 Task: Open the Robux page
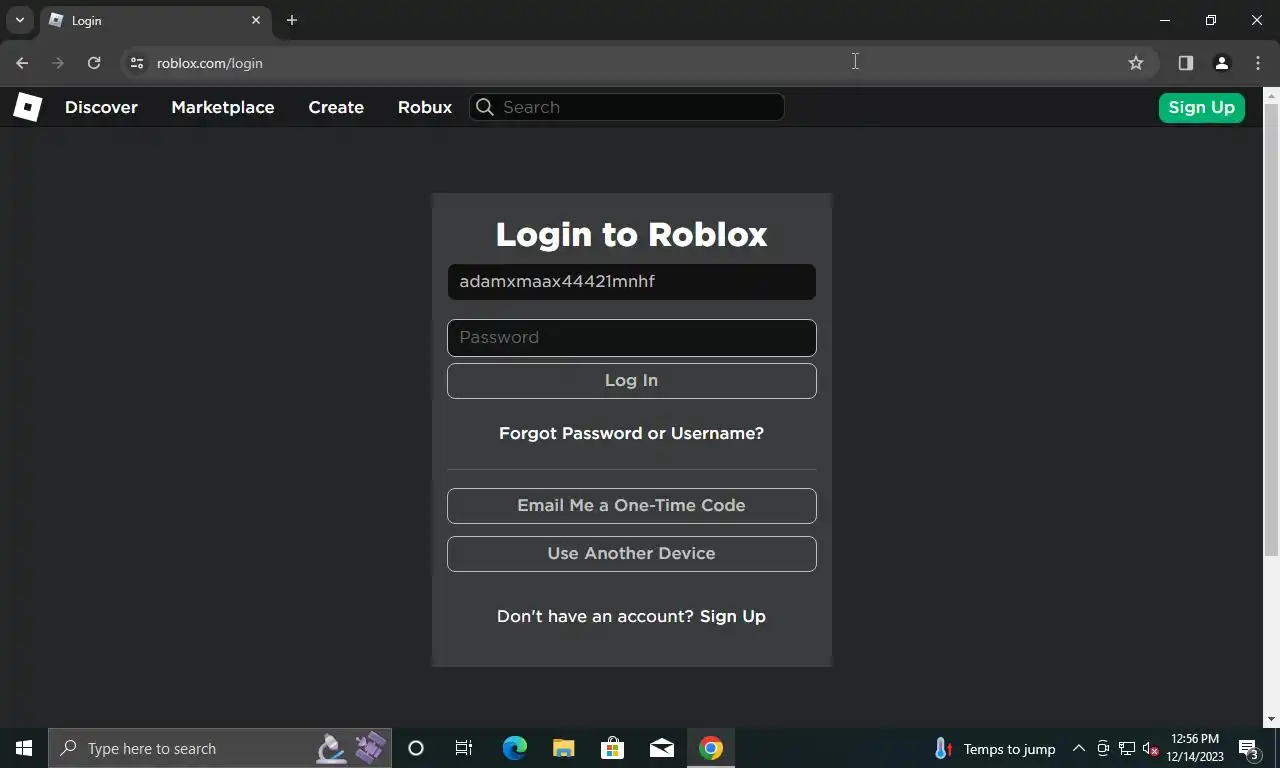tap(425, 107)
